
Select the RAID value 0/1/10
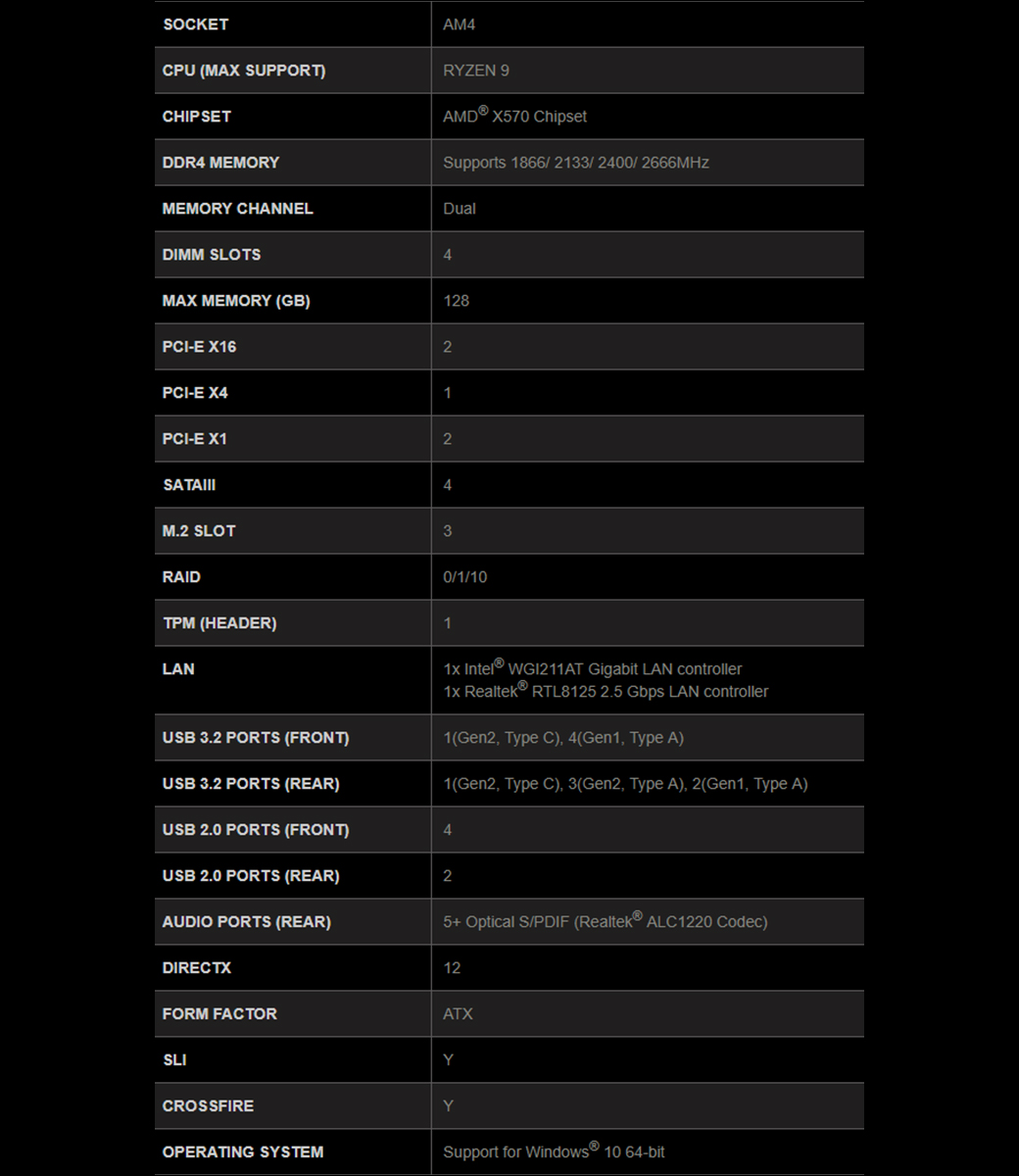[x=464, y=577]
